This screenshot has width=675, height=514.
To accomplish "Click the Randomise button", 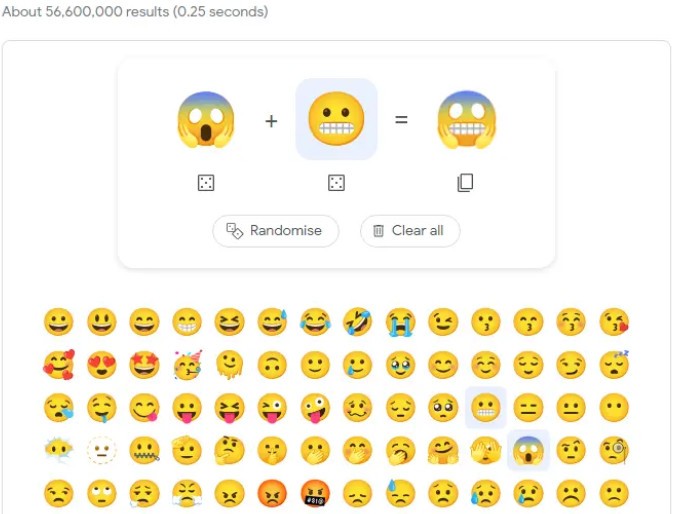I will pyautogui.click(x=276, y=231).
